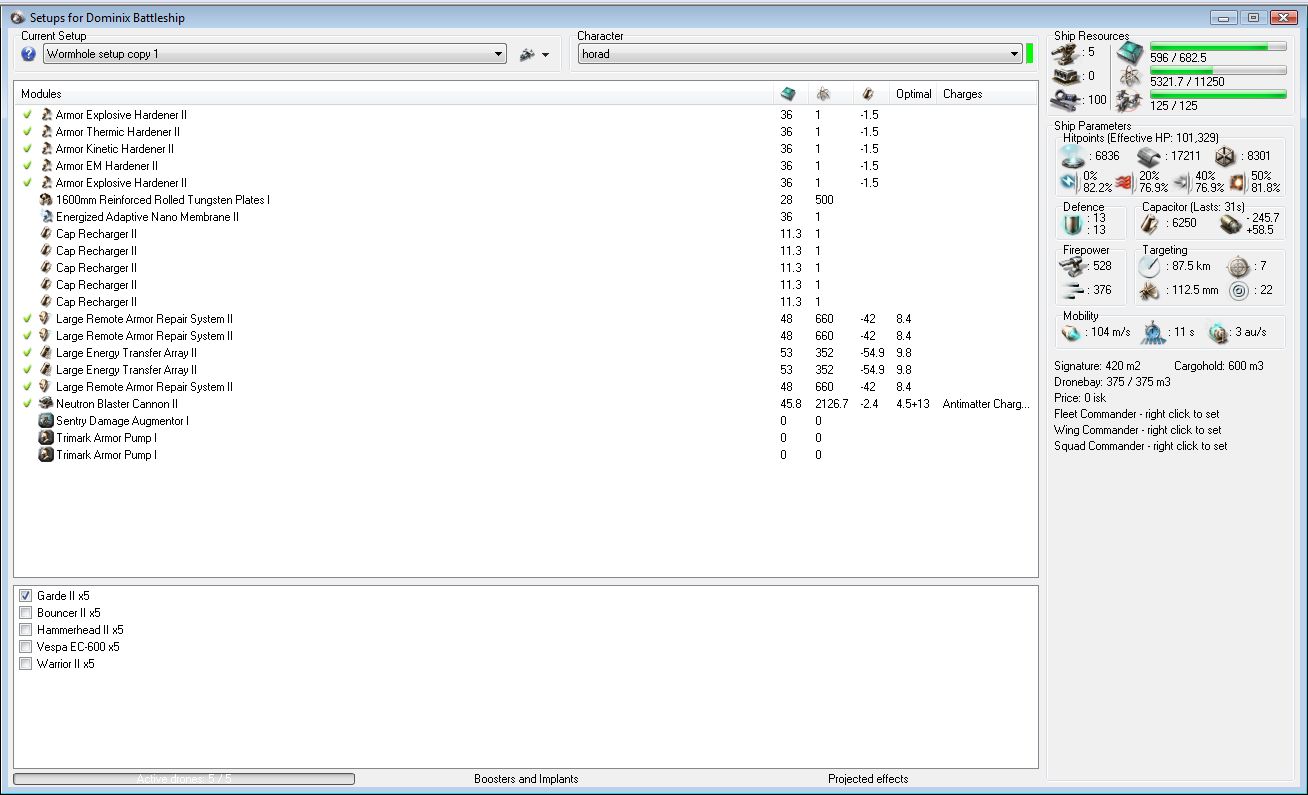Click the CPU usage bar above 596 / 682.5

click(x=1218, y=46)
